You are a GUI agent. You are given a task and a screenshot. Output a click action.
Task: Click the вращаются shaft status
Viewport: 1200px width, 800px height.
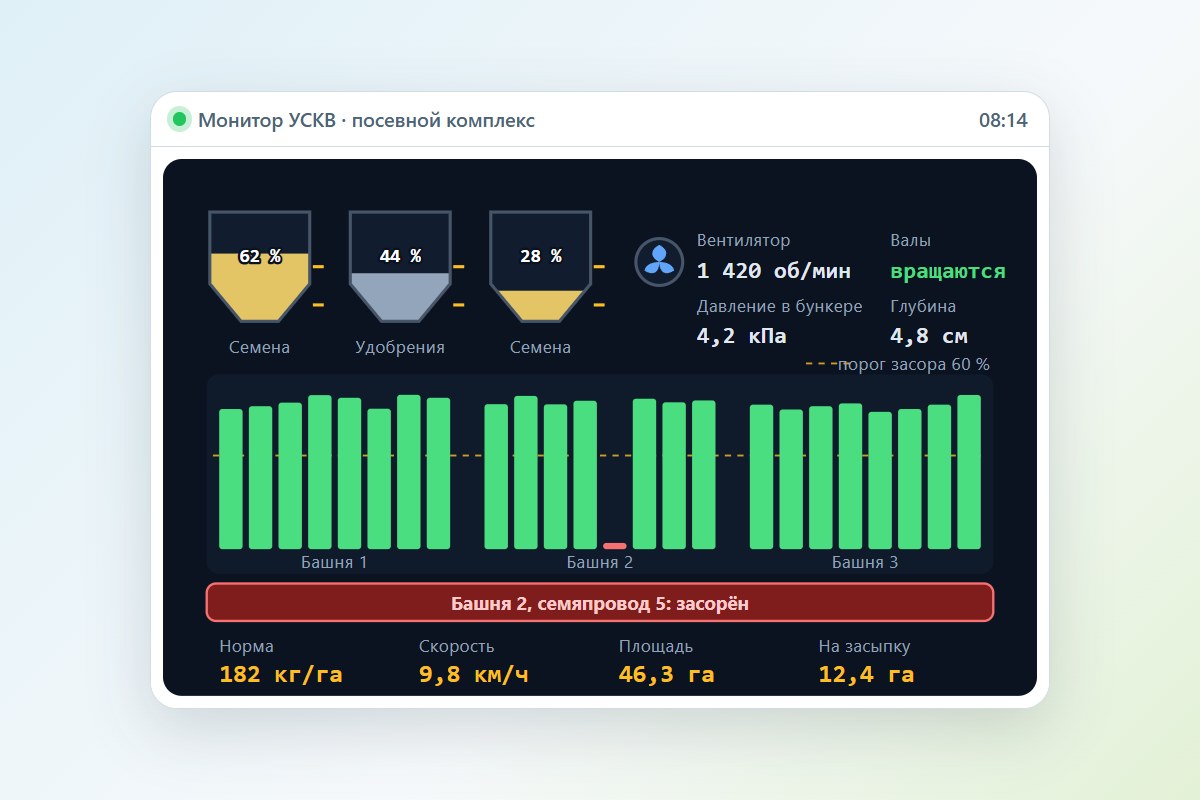tap(948, 271)
